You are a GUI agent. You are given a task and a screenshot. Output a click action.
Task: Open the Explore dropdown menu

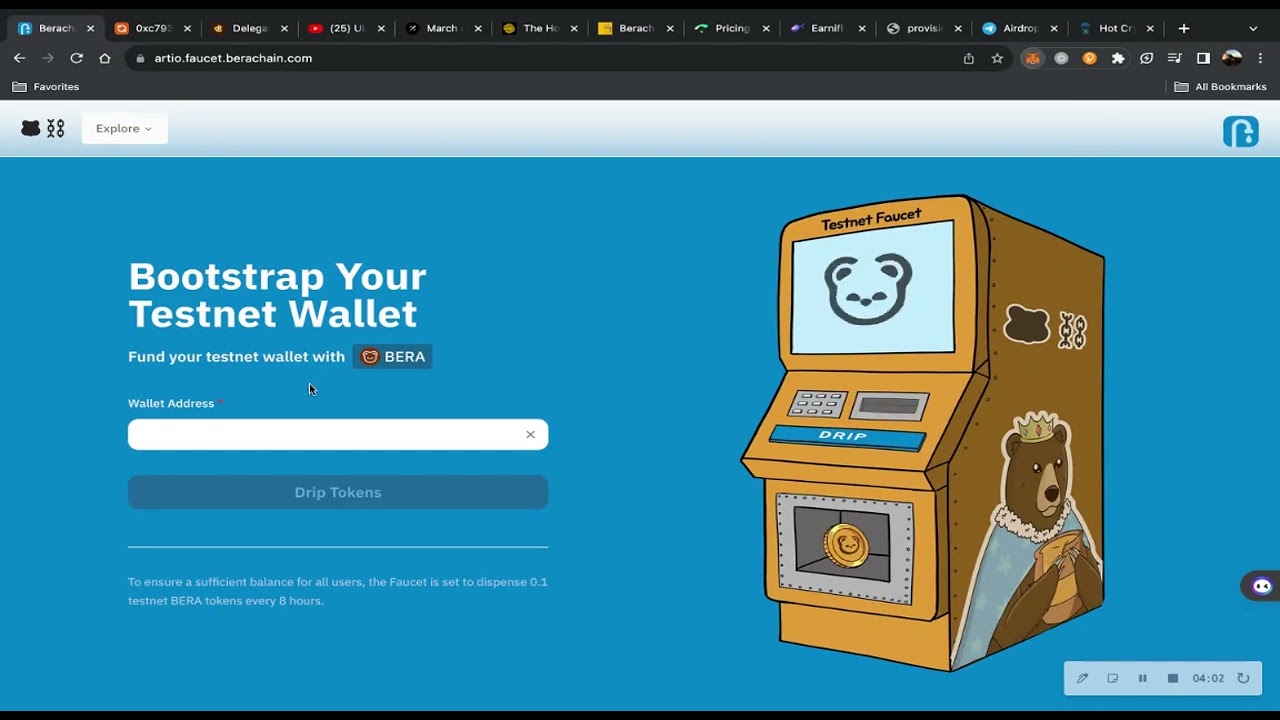point(124,128)
